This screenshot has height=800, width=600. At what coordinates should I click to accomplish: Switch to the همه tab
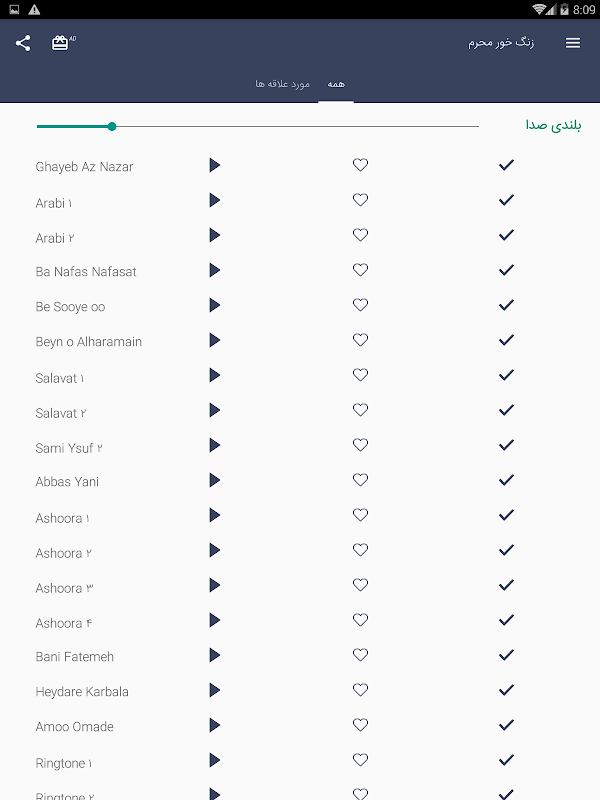(x=336, y=84)
